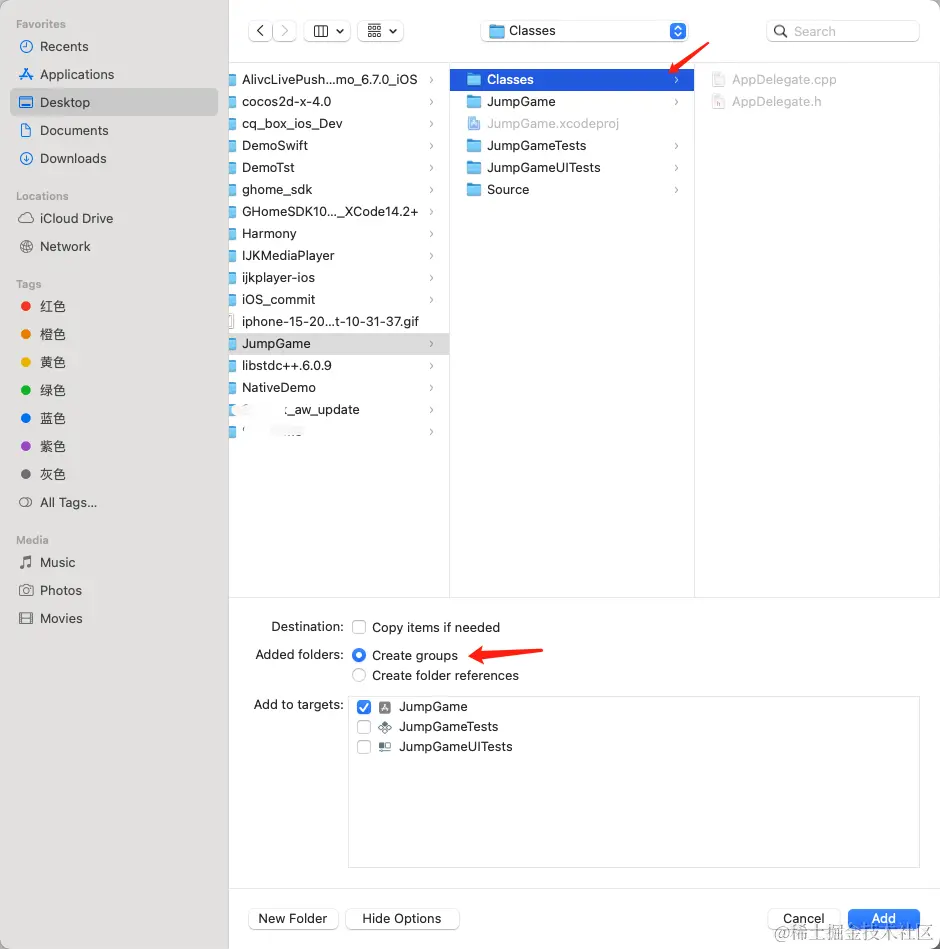Click the Source folder icon
The width and height of the screenshot is (940, 949).
pos(474,189)
